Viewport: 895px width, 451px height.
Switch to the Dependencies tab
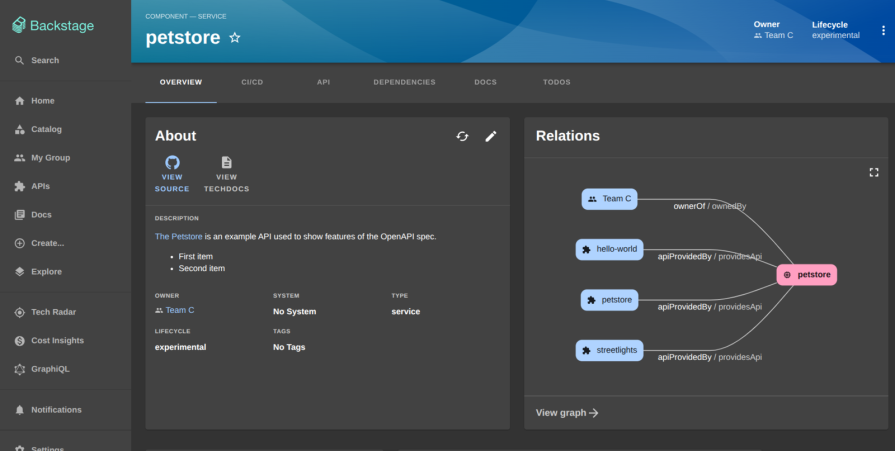405,82
